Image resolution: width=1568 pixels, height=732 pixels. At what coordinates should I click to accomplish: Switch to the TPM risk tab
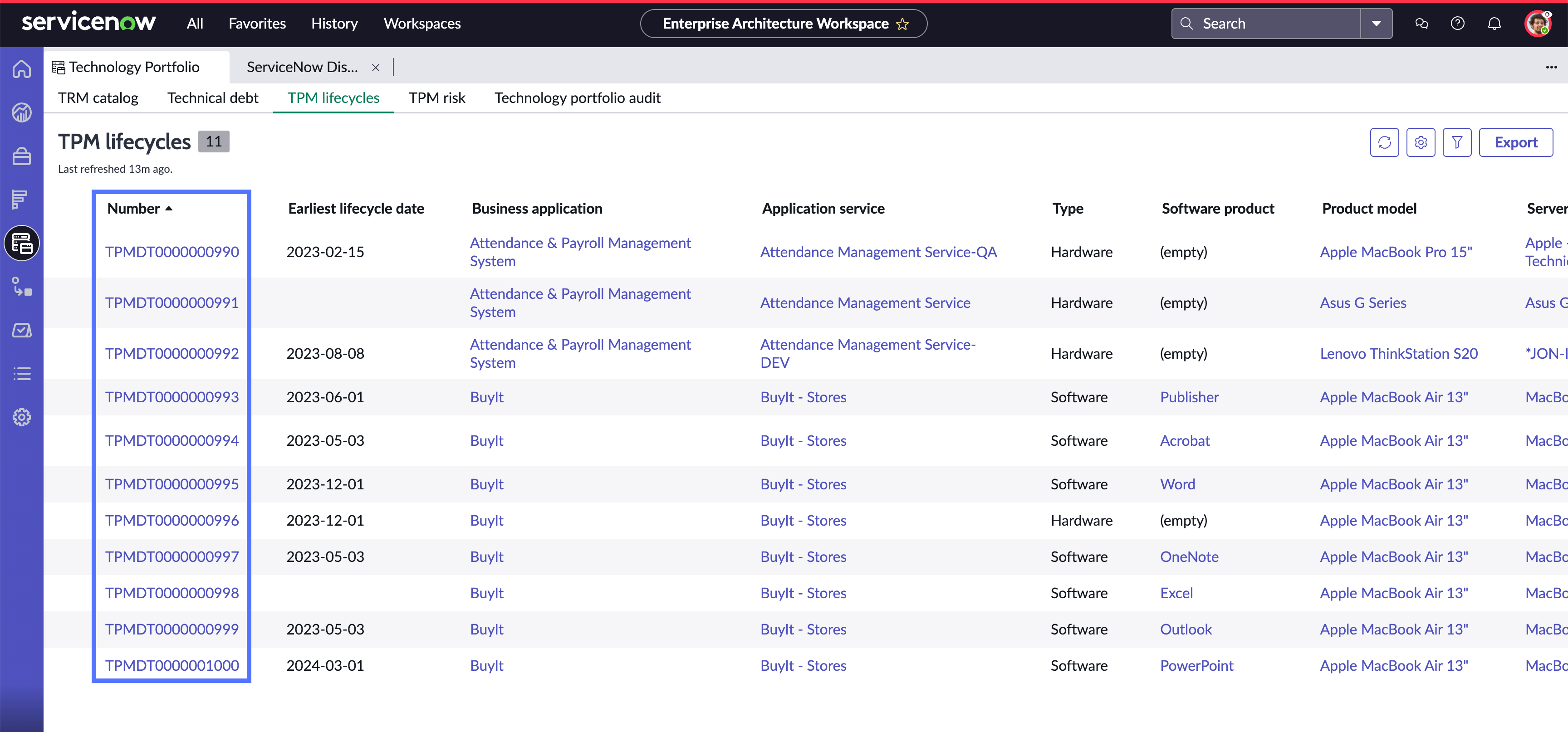[436, 98]
